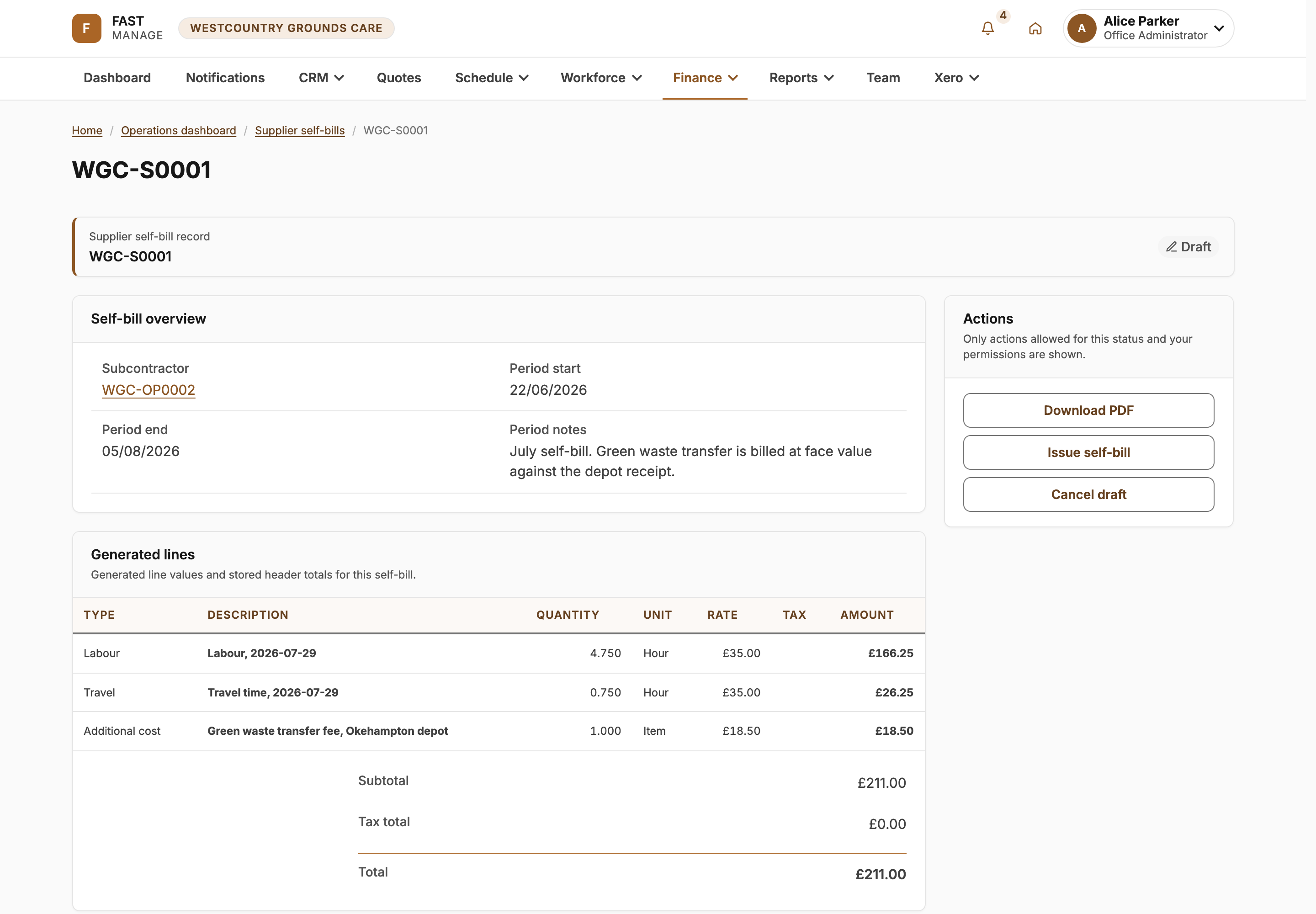The image size is (1316, 914).
Task: Click the £26.25 amount cell
Action: click(x=894, y=692)
